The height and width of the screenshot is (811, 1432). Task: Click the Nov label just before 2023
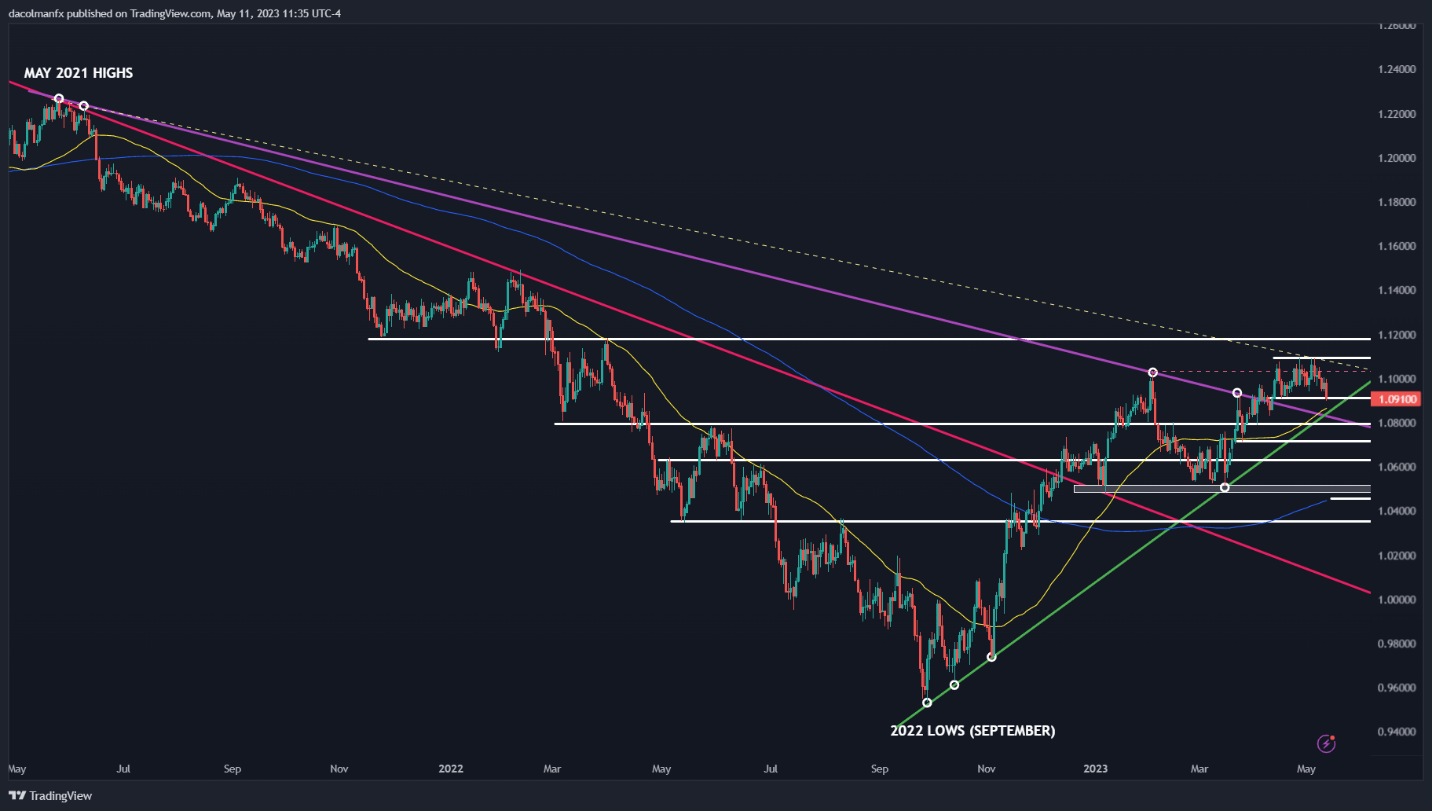(x=987, y=769)
